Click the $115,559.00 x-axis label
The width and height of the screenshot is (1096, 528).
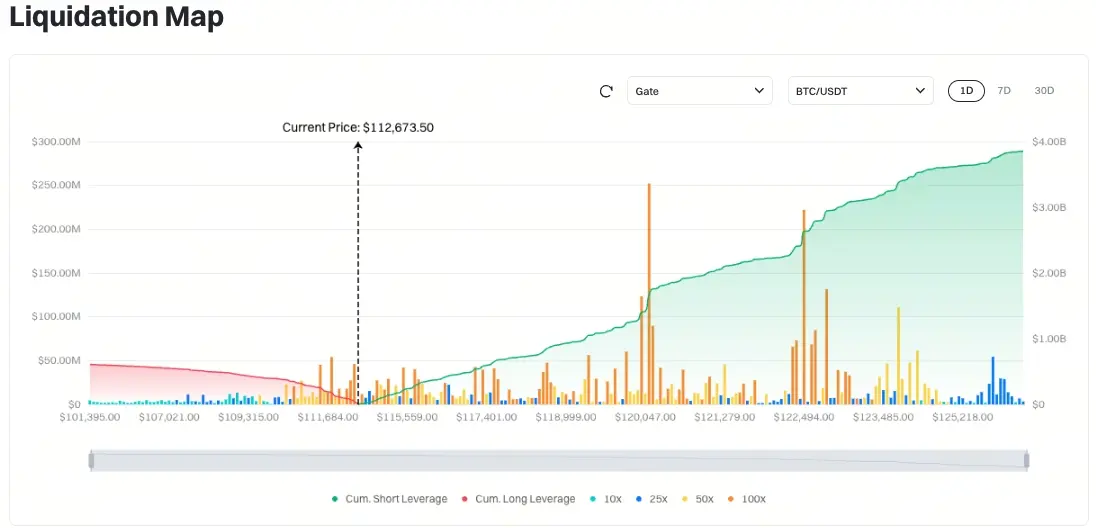pyautogui.click(x=408, y=417)
